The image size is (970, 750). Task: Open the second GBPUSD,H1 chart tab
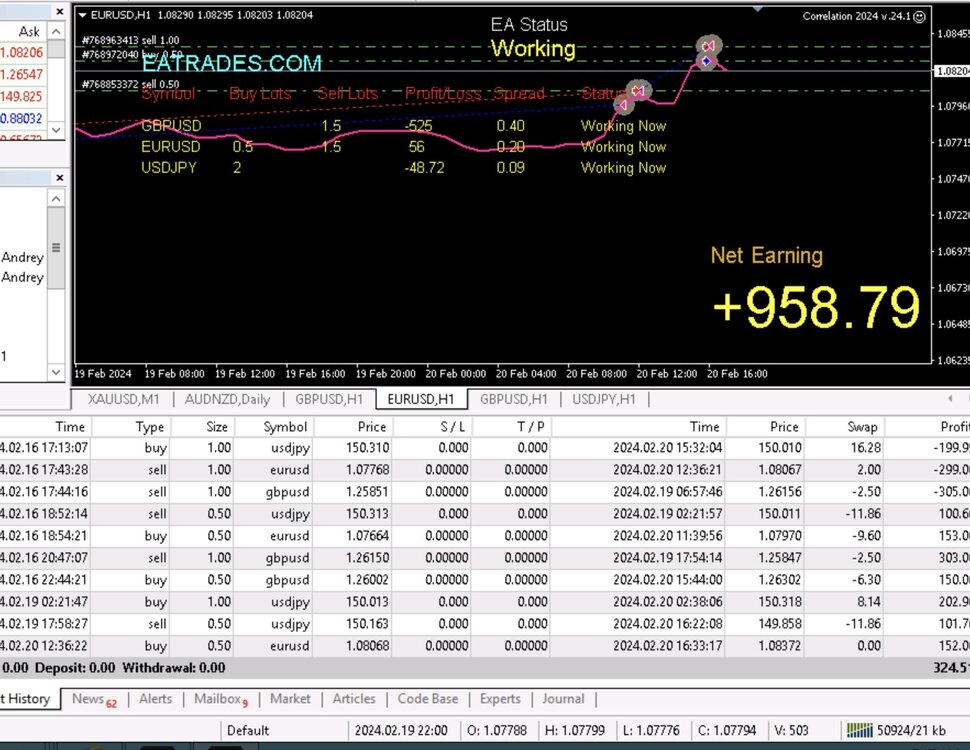click(x=513, y=399)
